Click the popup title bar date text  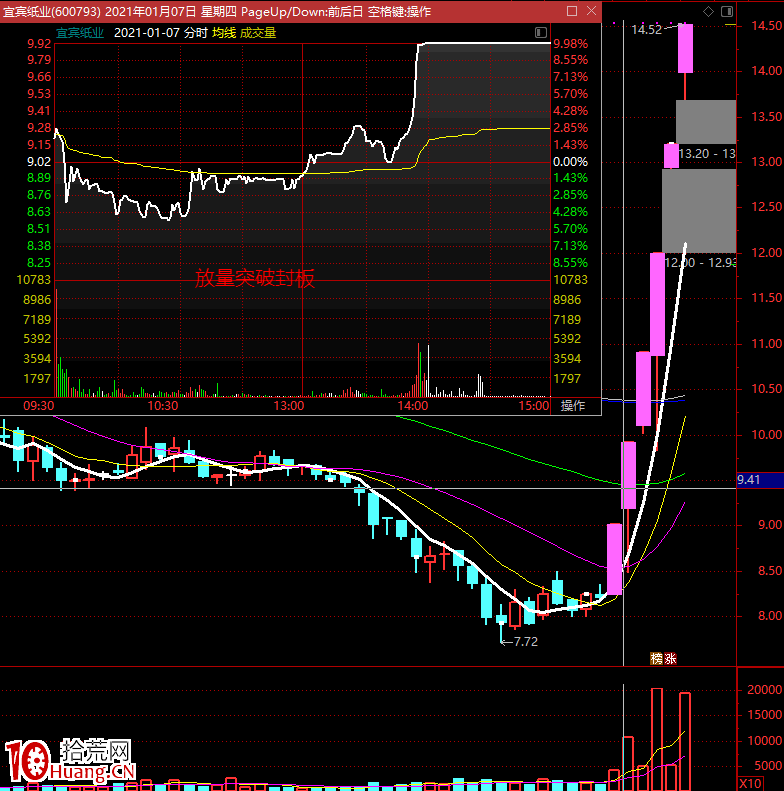(150, 12)
